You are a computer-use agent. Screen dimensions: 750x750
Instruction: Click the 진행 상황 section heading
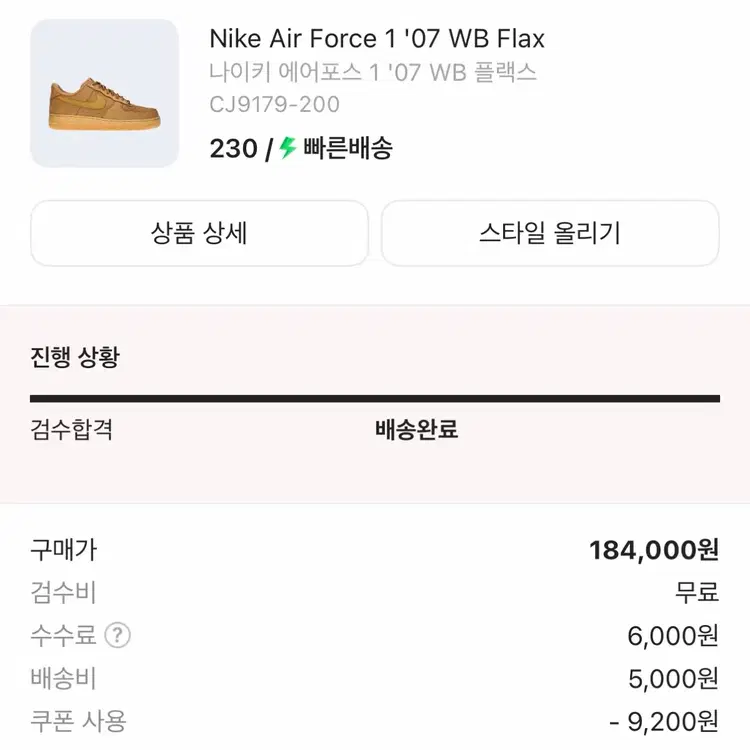click(75, 357)
